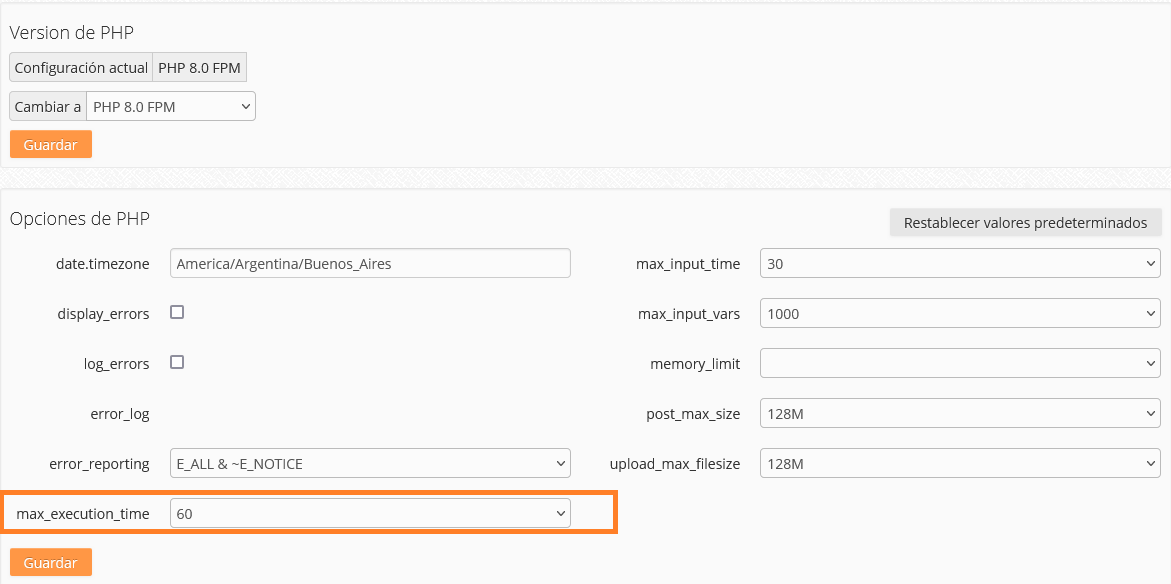Open the 'Cambiar a' PHP version dropdown
Viewport: 1171px width, 584px height.
tap(171, 107)
